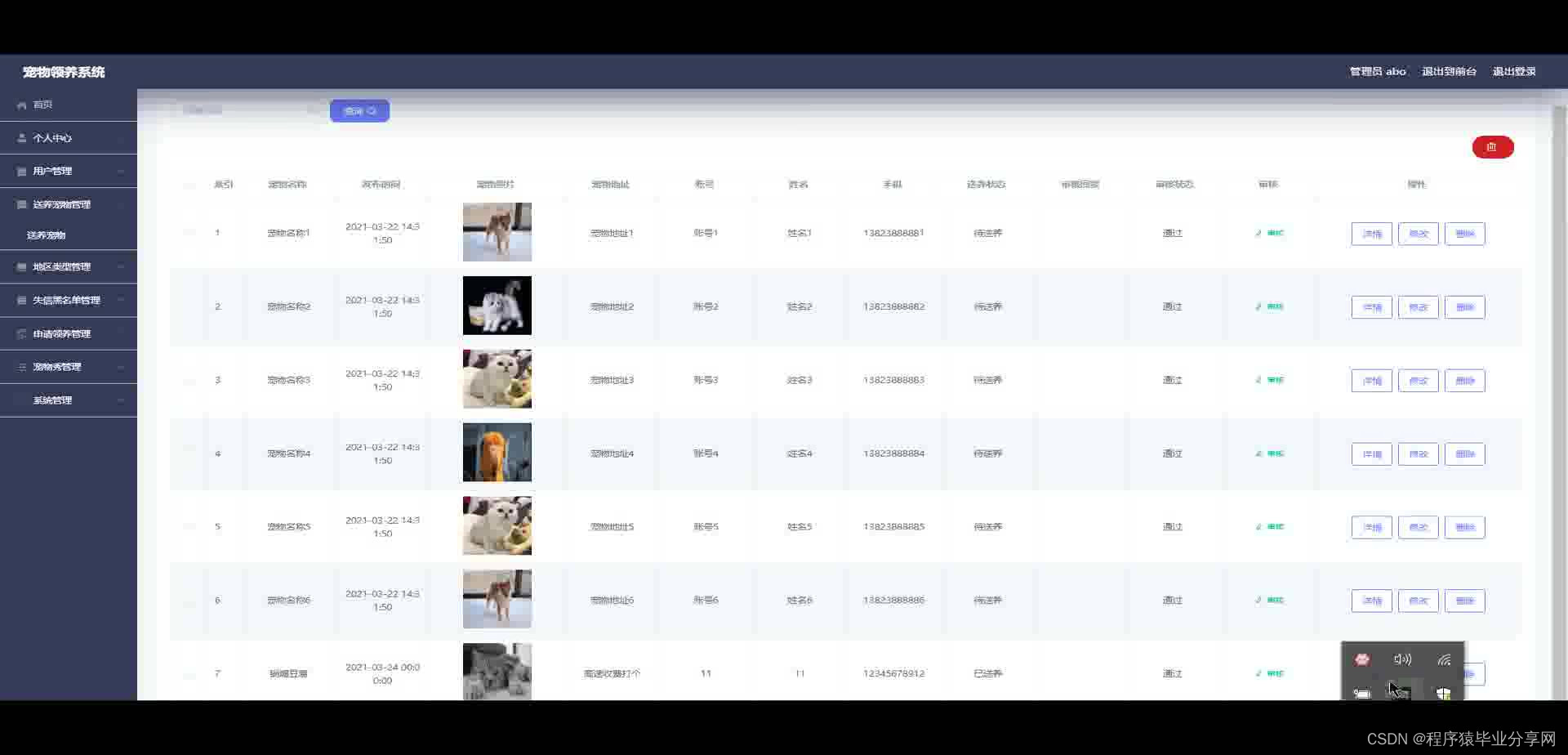1568x755 pixels.
Task: Click the 审核 icon in row 1
Action: pyautogui.click(x=1258, y=233)
